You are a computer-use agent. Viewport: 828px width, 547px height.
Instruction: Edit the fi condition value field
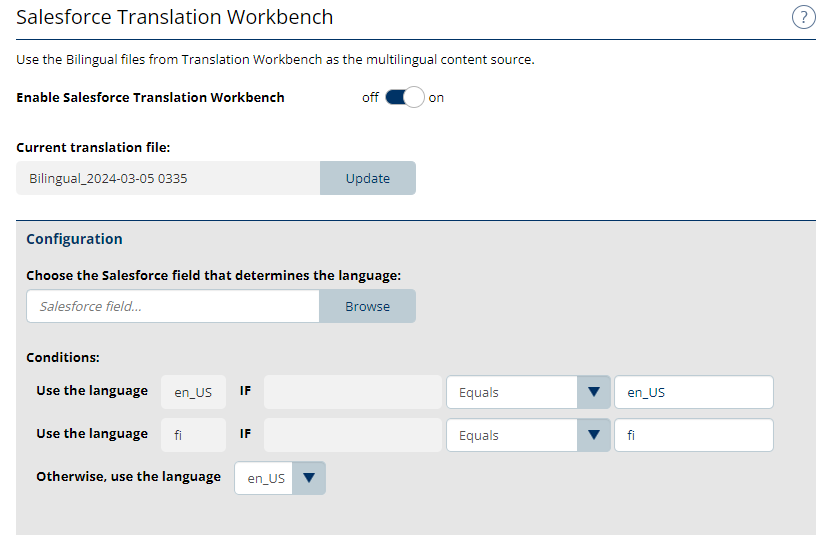(x=693, y=435)
